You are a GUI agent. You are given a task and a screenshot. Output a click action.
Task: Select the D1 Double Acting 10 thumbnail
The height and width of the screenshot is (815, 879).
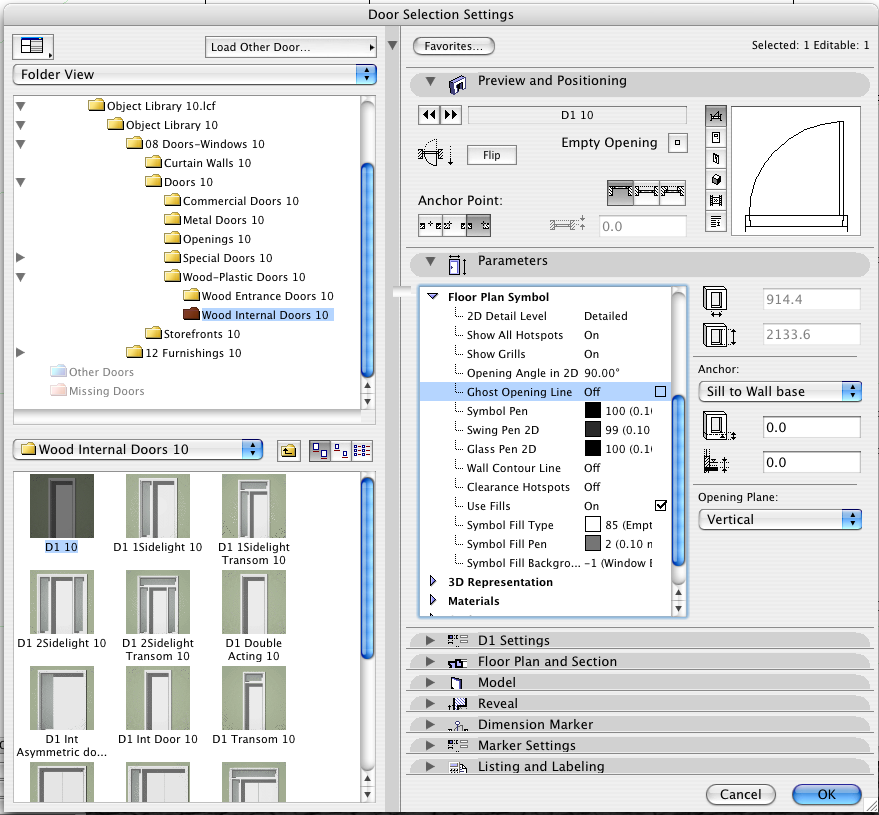pyautogui.click(x=254, y=601)
